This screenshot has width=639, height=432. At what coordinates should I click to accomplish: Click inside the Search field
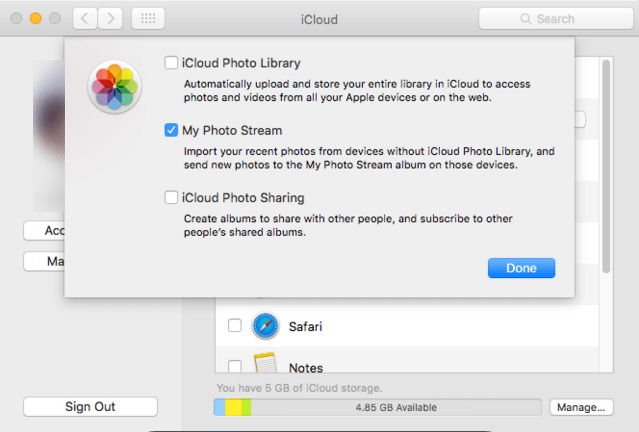click(x=556, y=19)
